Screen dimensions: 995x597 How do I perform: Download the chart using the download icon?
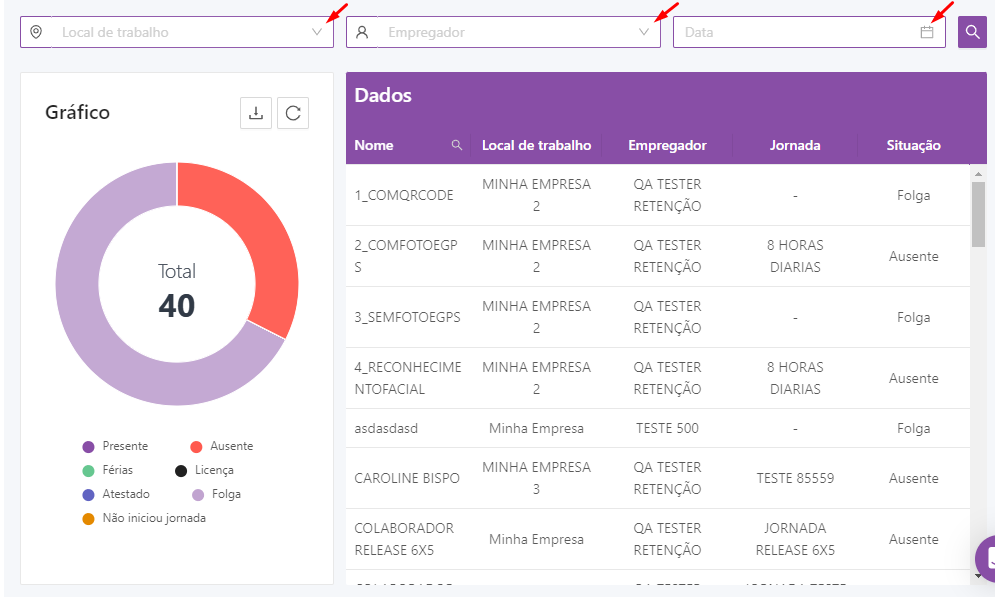point(256,113)
